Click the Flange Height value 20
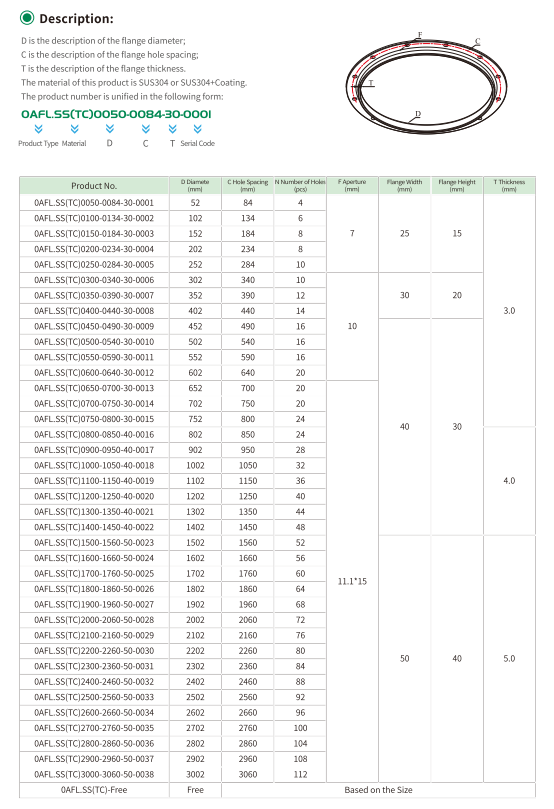554x809 pixels. coord(457,296)
